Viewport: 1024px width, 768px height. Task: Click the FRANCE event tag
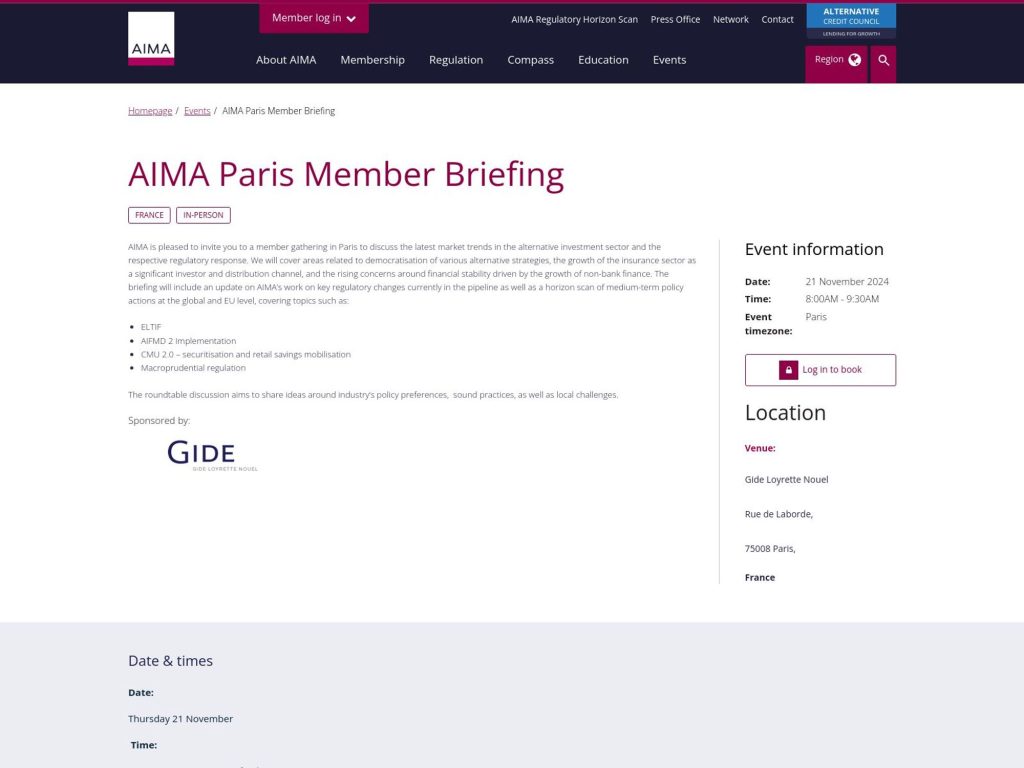[x=148, y=214]
